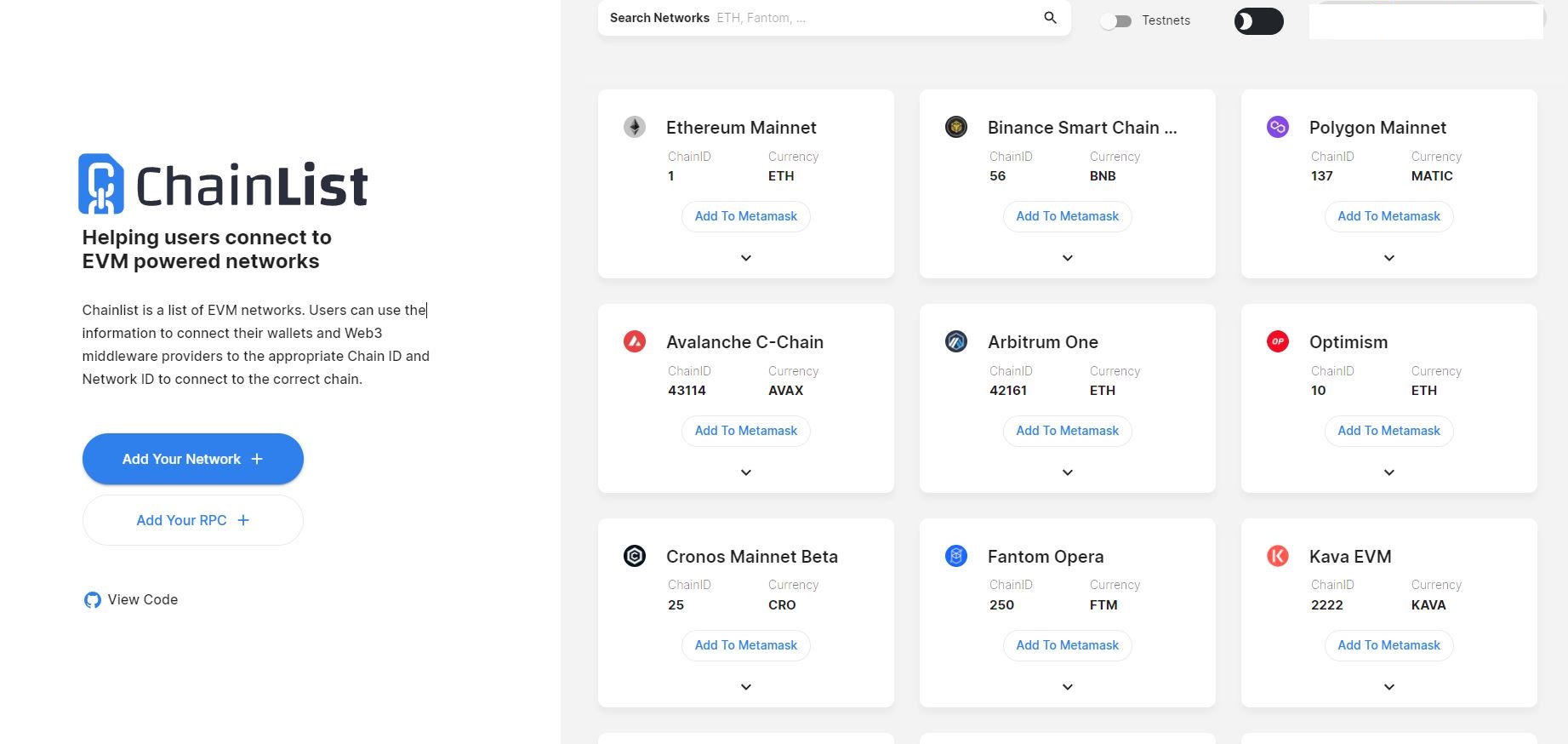
Task: Expand Cronos Mainnet Beta card details
Action: 746,687
